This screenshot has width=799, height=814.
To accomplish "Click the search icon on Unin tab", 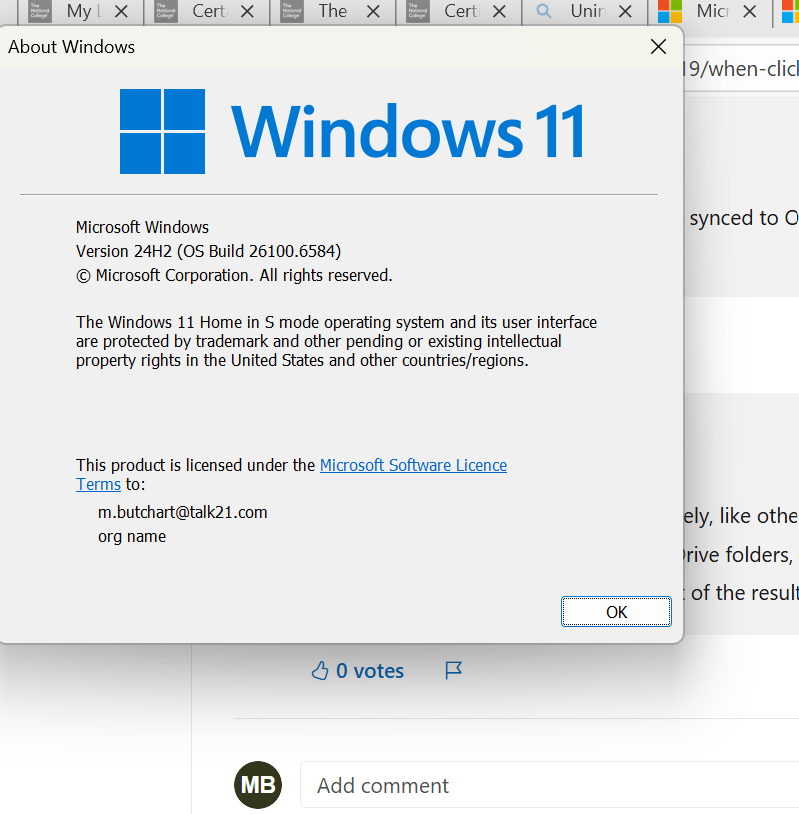I will (544, 11).
